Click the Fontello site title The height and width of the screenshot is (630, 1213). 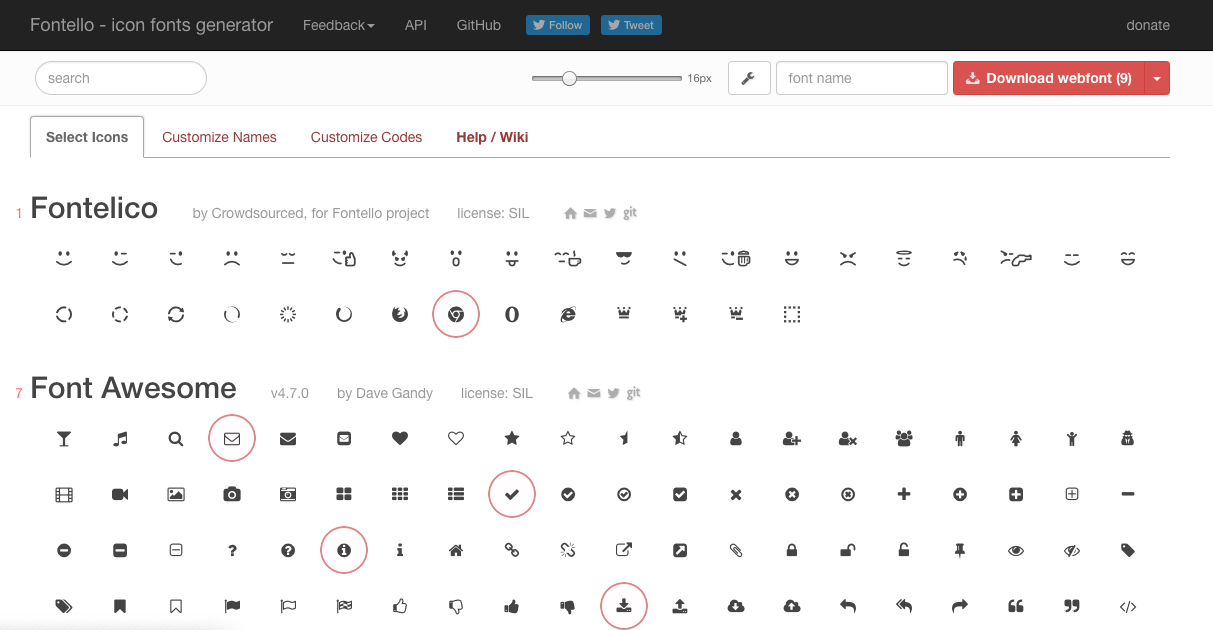tap(151, 25)
